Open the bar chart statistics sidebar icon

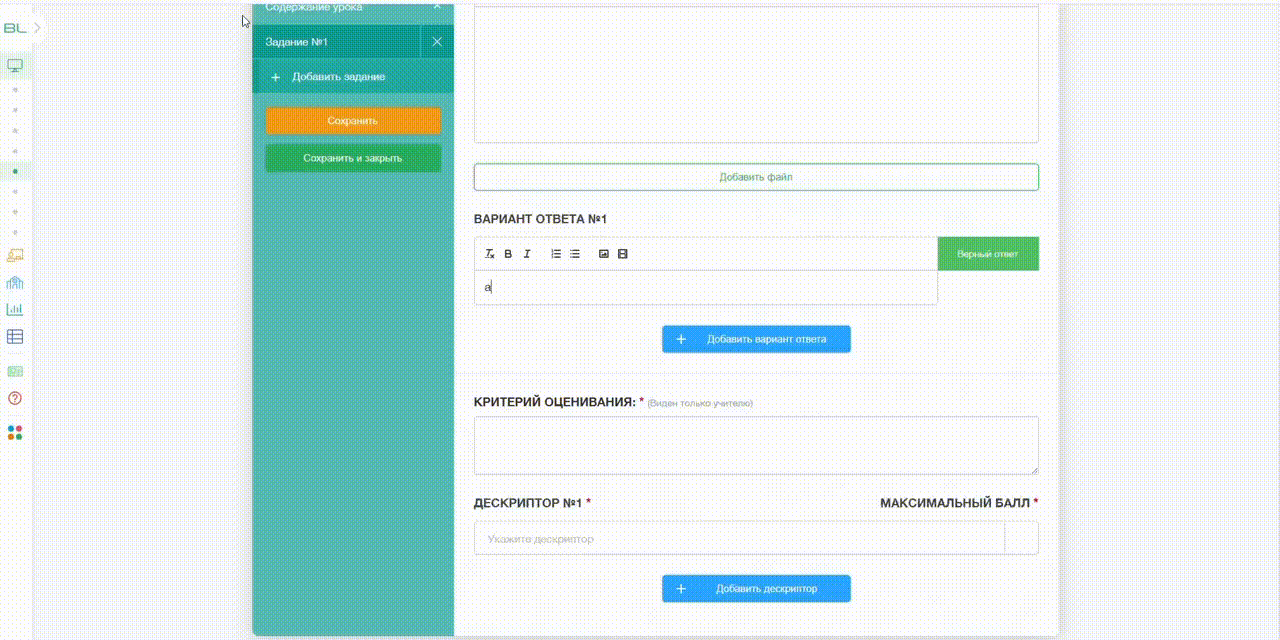[15, 309]
